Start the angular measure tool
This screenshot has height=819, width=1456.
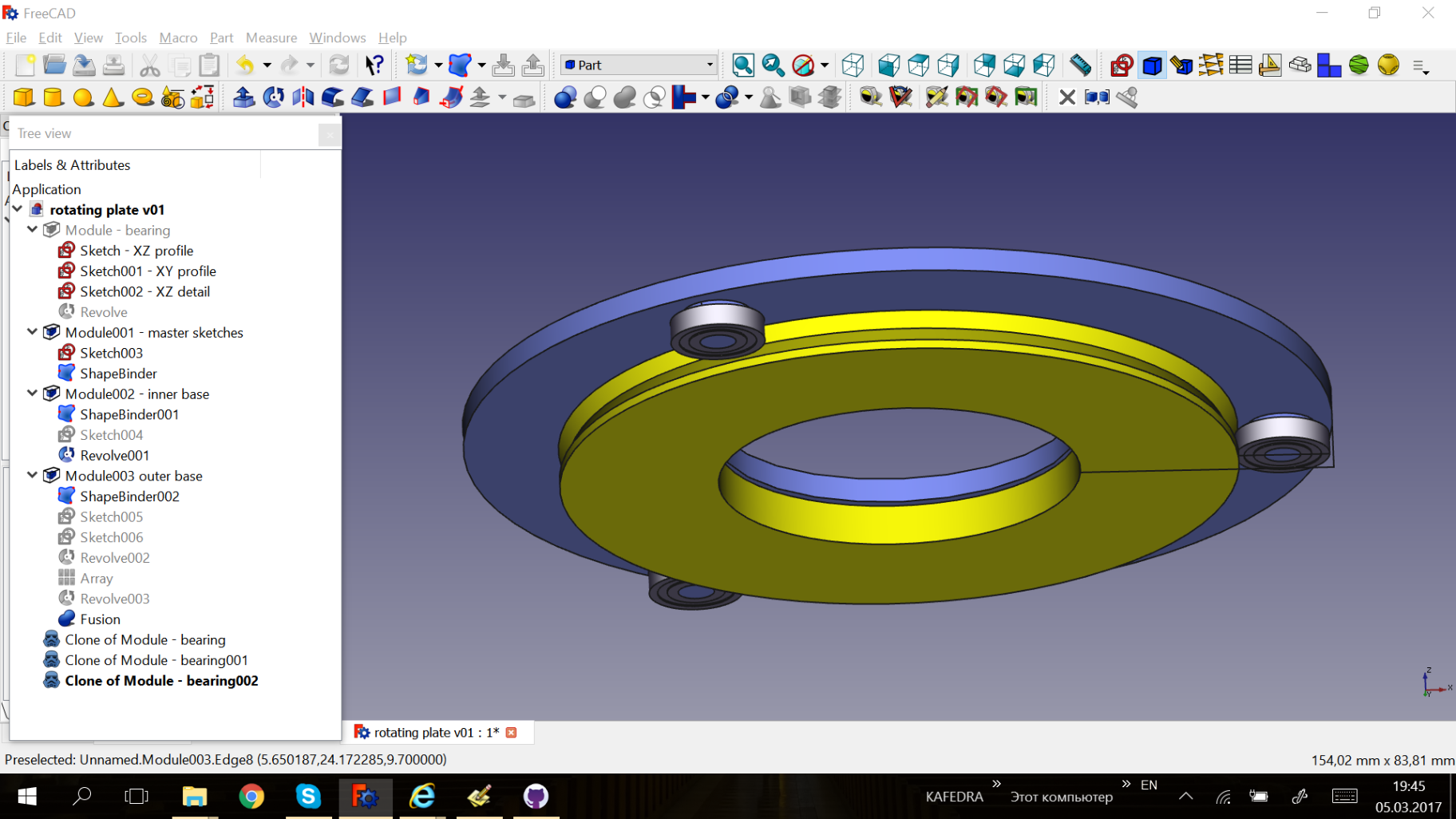[900, 97]
